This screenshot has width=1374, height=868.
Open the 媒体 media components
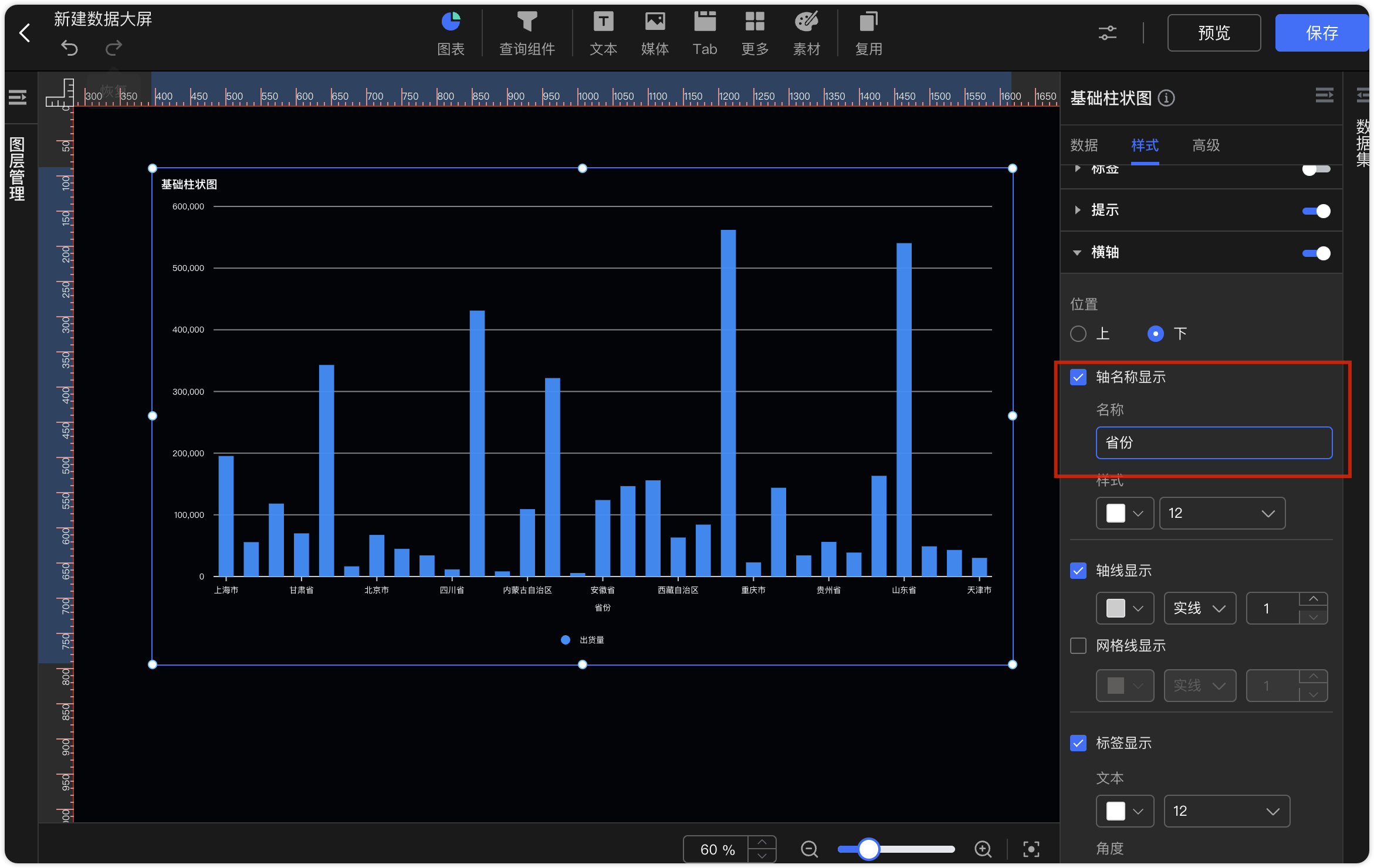tap(655, 33)
